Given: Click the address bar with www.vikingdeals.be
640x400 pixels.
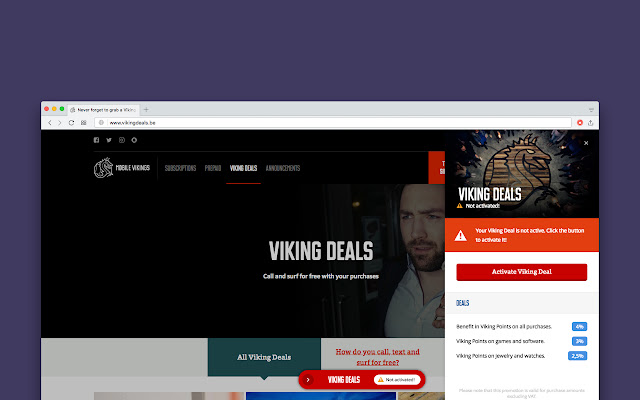Looking at the screenshot, I should tap(333, 122).
